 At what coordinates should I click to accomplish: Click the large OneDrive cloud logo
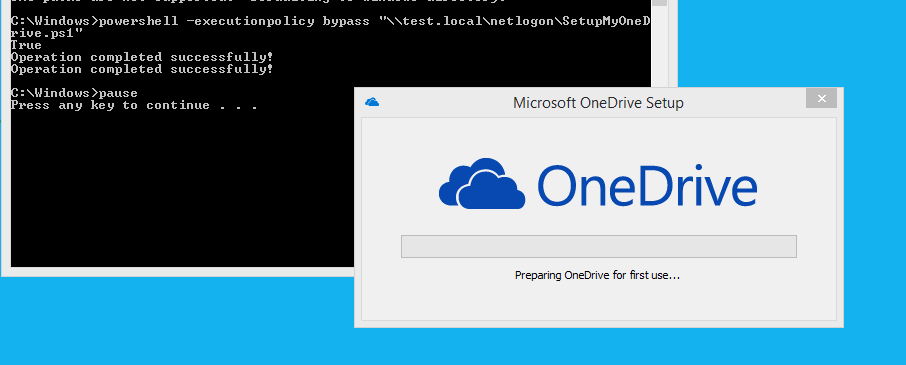[482, 183]
